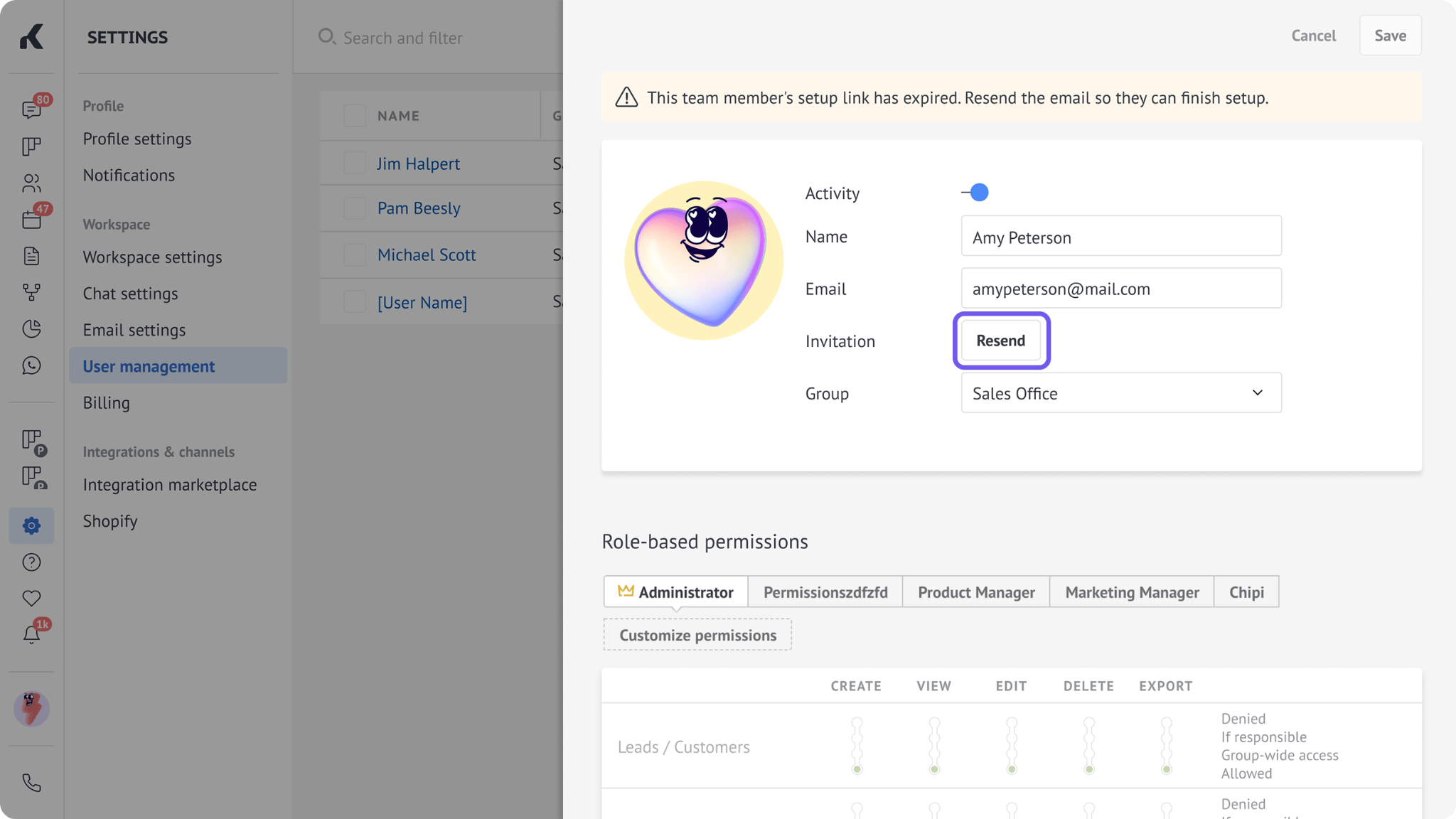Screen dimensions: 1456x819
Task: Open Profile settings in menu
Action: coord(137,139)
